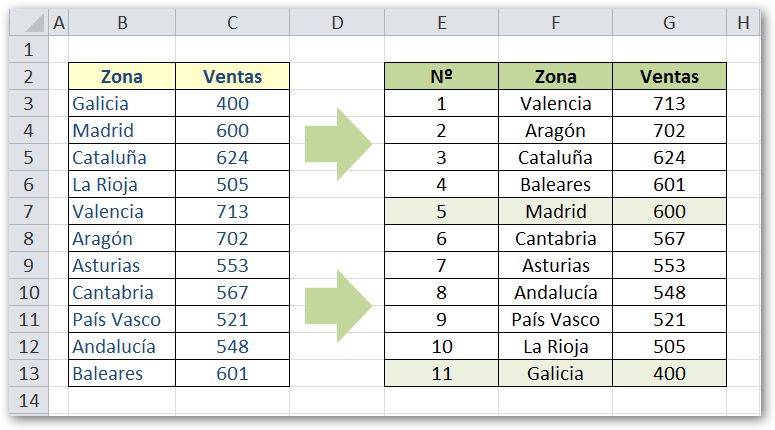This screenshot has height=430, width=775.
Task: Click the lower green arrow shape
Action: click(337, 306)
